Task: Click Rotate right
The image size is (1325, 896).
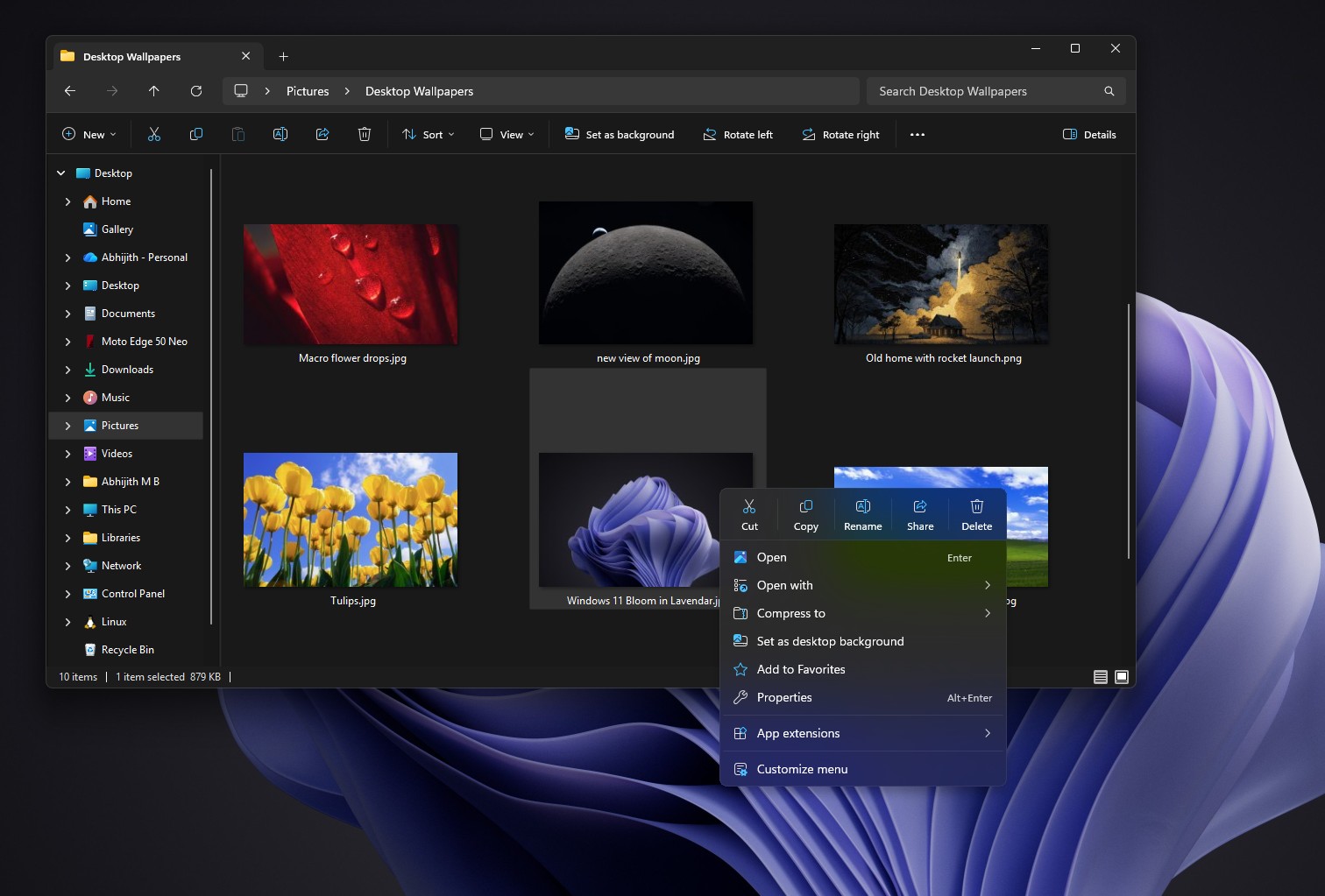Action: (x=840, y=134)
